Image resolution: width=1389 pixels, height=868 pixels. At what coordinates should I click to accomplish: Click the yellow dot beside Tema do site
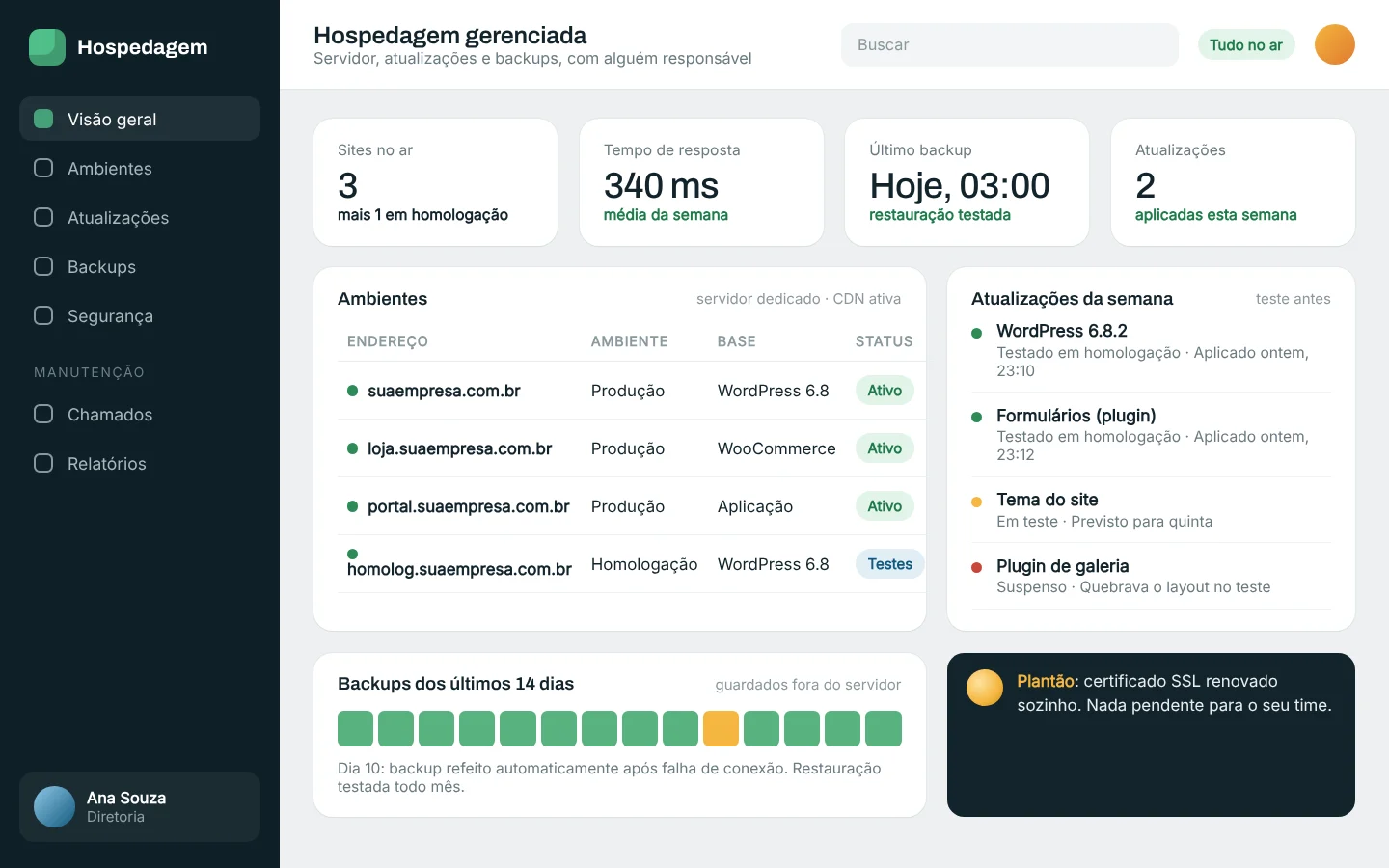976,502
